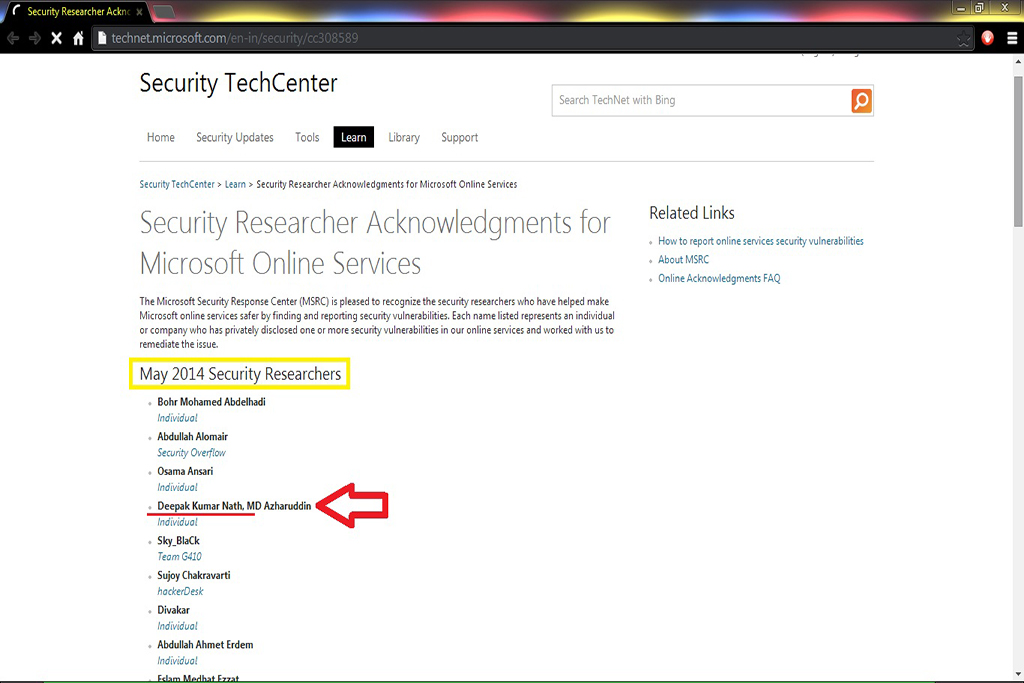Open How to report online services security vulnerabilities
1024x683 pixels.
tap(761, 241)
